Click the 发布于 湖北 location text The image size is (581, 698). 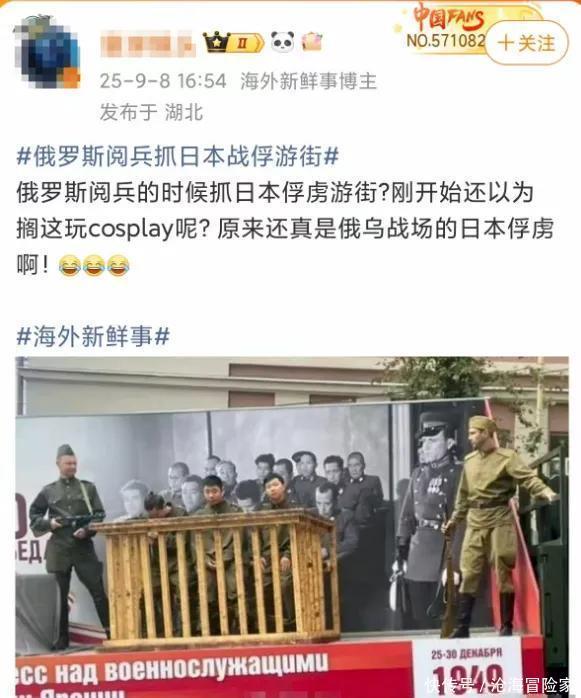151,112
